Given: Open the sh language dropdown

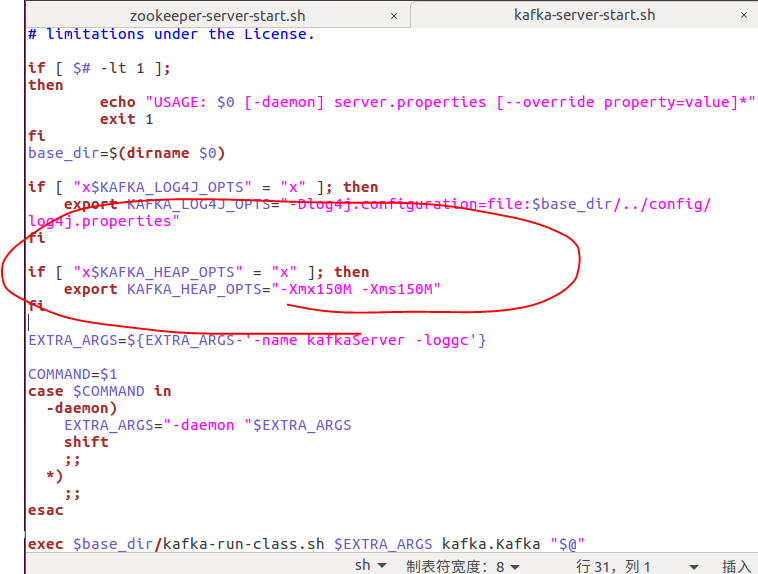Looking at the screenshot, I should coord(370,565).
